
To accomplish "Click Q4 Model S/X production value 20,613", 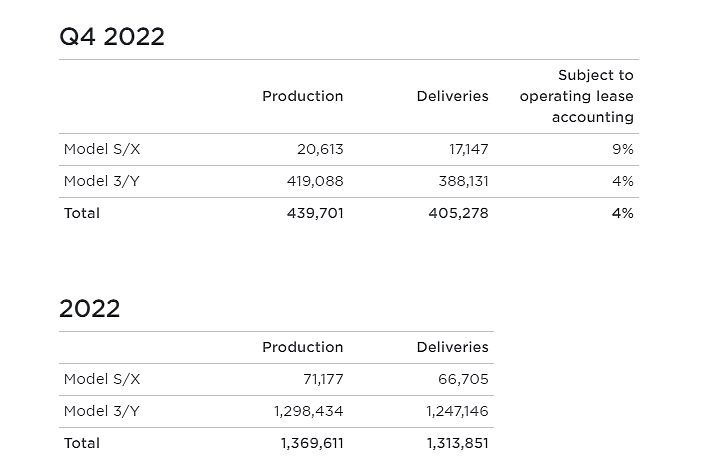I will click(x=320, y=149).
